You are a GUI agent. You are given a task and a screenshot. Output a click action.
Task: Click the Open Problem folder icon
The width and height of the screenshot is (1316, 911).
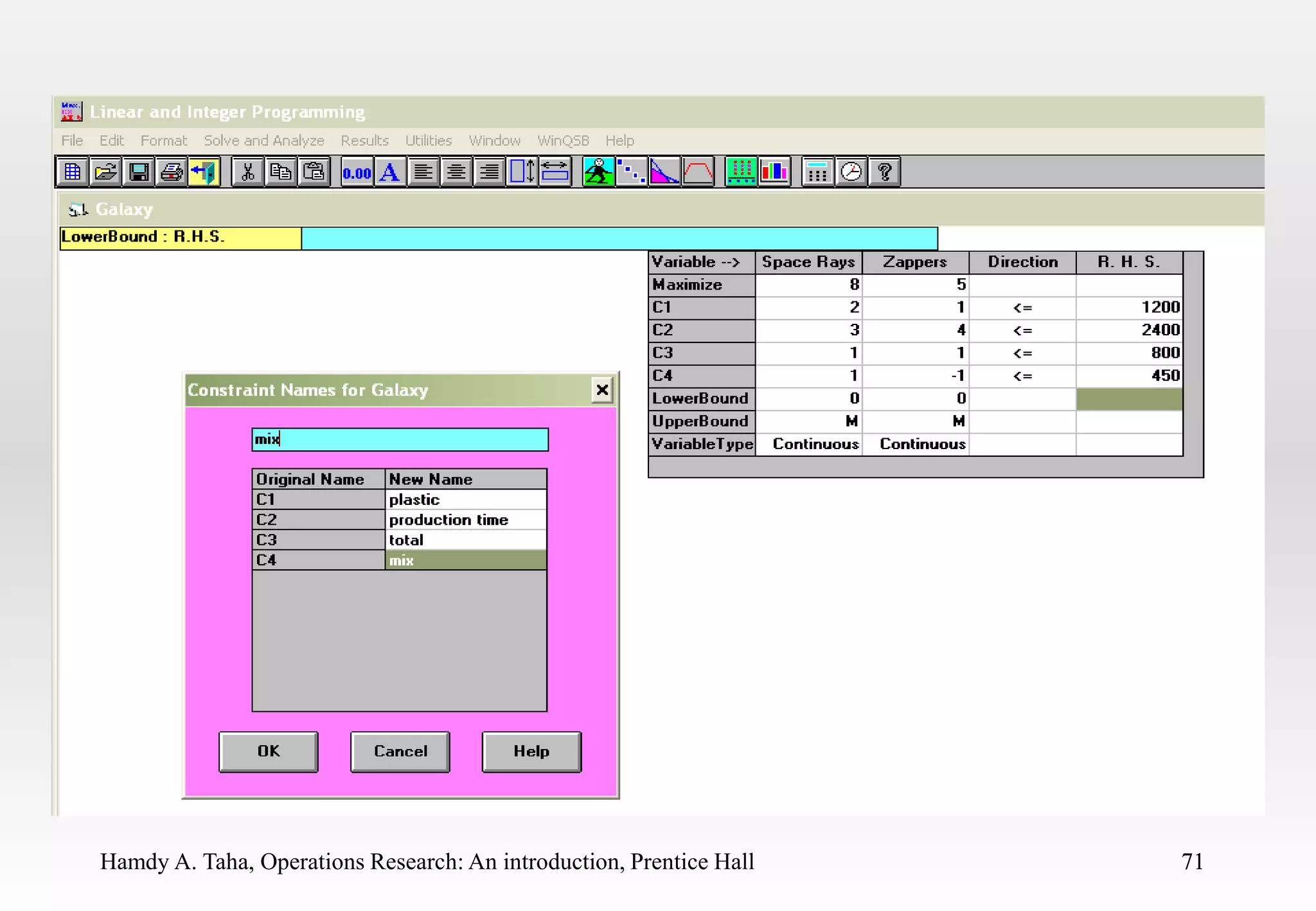point(105,172)
